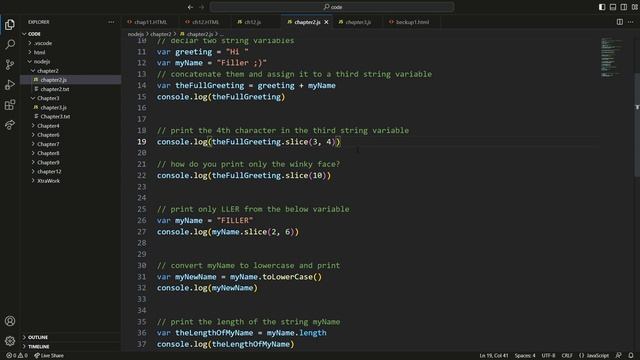Click the Go Back arrow in the title bar
The image size is (640, 360).
pos(190,7)
